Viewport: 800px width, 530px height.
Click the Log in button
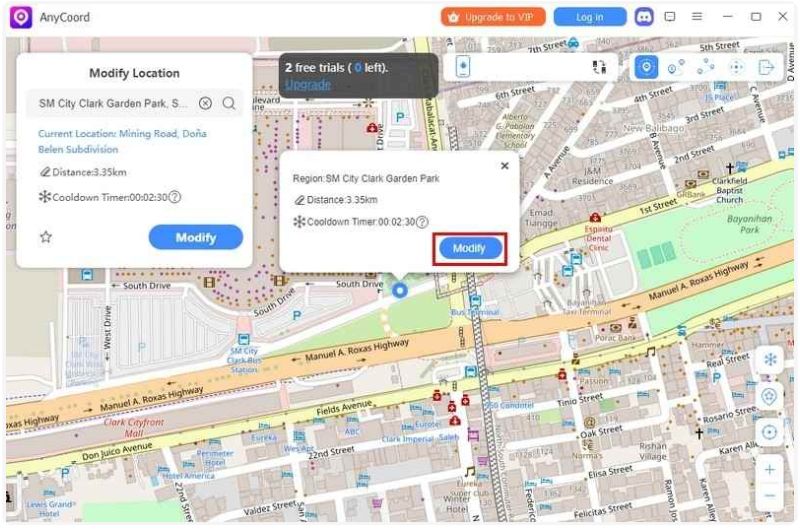[x=589, y=17]
